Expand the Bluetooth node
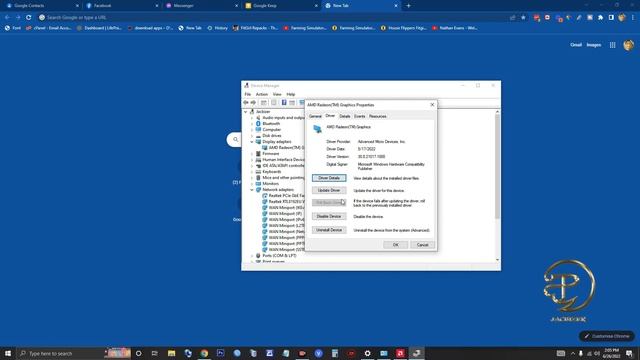The width and height of the screenshot is (640, 360). (x=252, y=124)
